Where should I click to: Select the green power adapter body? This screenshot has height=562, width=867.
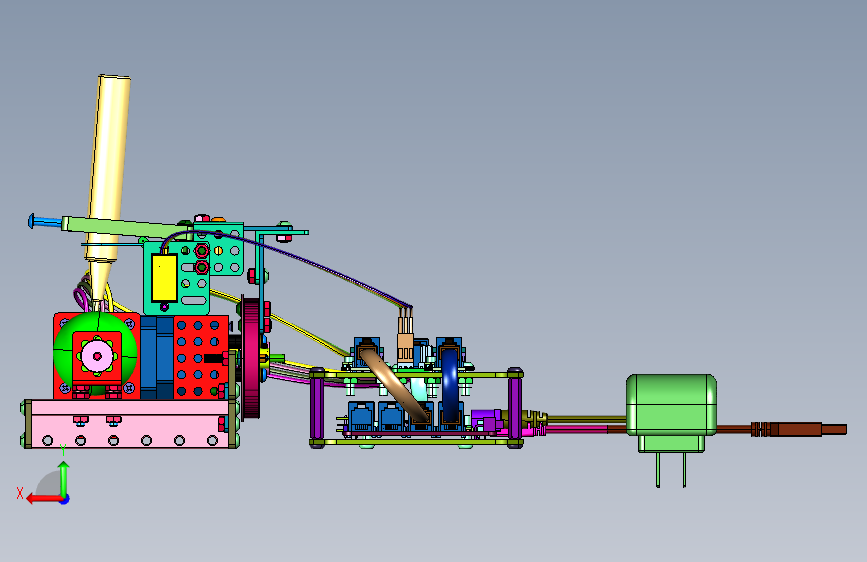(x=671, y=405)
